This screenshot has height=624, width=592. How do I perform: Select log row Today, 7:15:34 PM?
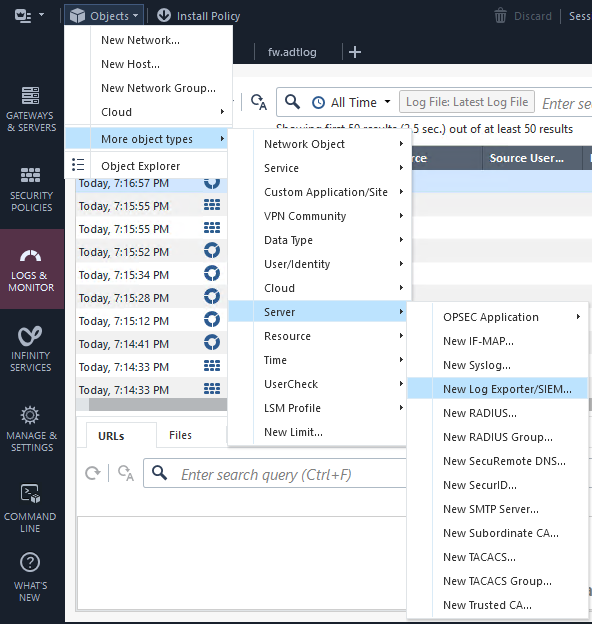(x=151, y=275)
